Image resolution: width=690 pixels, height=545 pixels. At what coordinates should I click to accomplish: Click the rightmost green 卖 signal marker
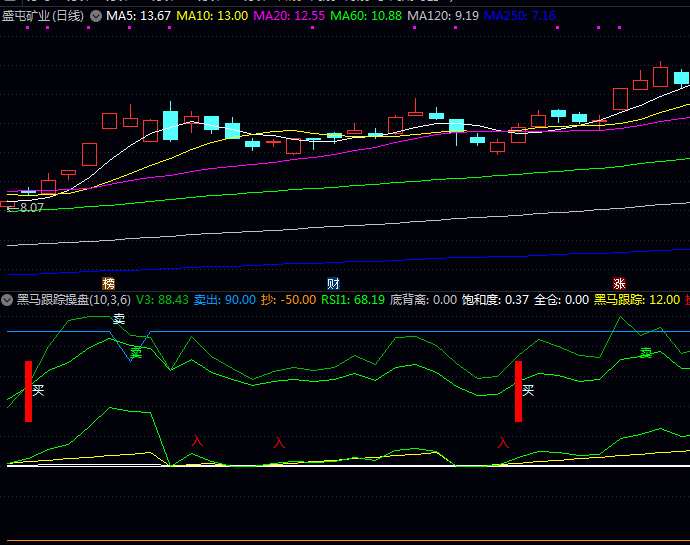pos(646,353)
